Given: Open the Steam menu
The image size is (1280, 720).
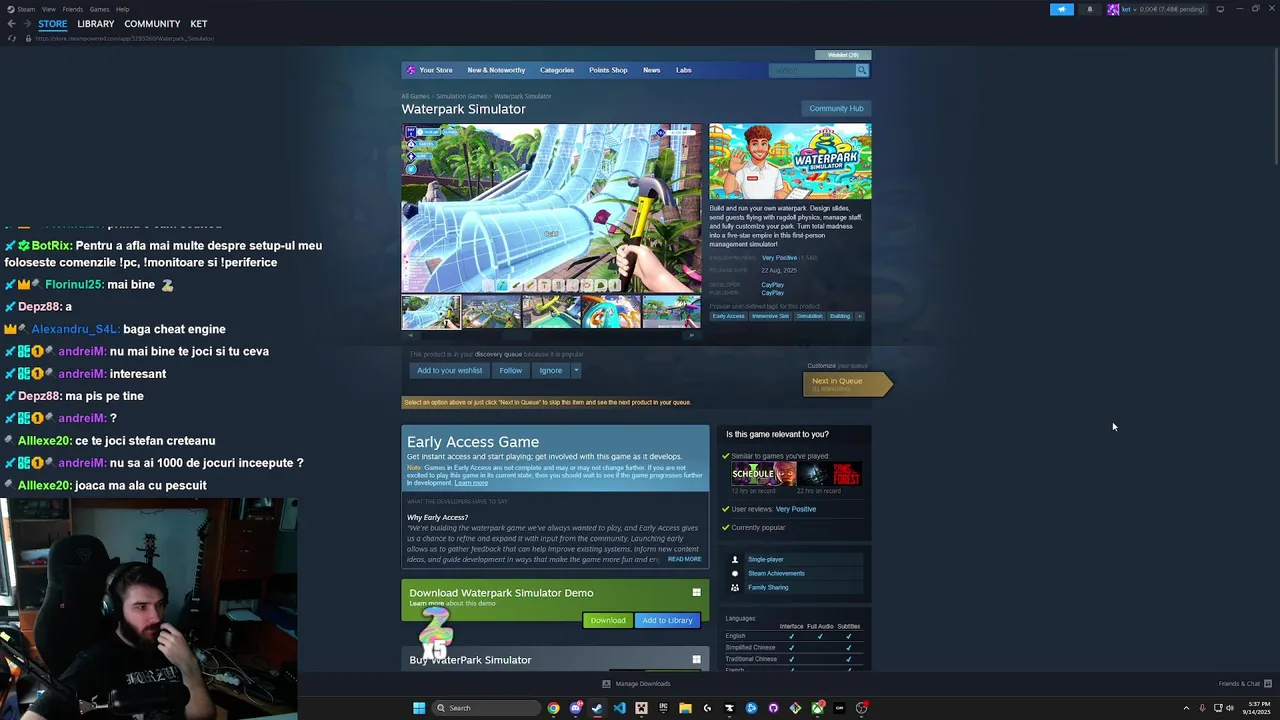Looking at the screenshot, I should pyautogui.click(x=26, y=9).
